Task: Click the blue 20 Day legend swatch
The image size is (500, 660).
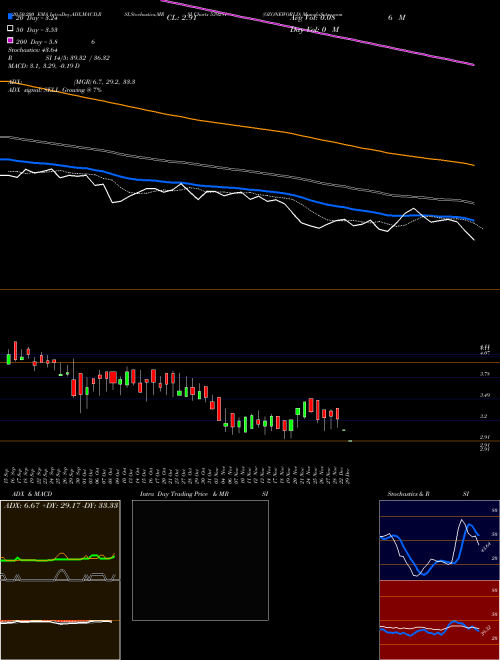Action: 10,17
